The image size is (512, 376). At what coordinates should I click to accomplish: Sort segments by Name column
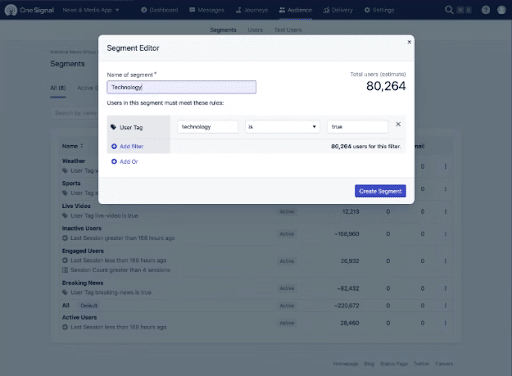pos(72,146)
